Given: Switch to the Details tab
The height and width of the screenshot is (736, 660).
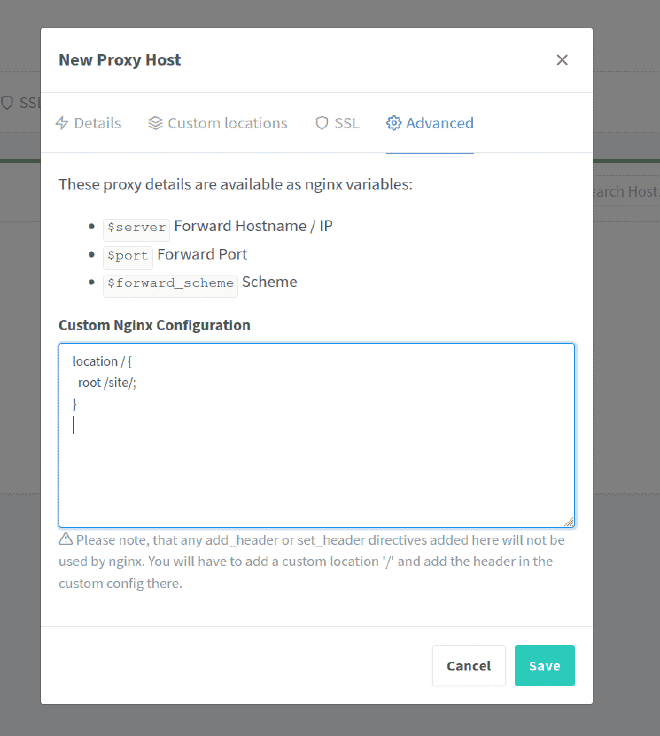Looking at the screenshot, I should [88, 123].
